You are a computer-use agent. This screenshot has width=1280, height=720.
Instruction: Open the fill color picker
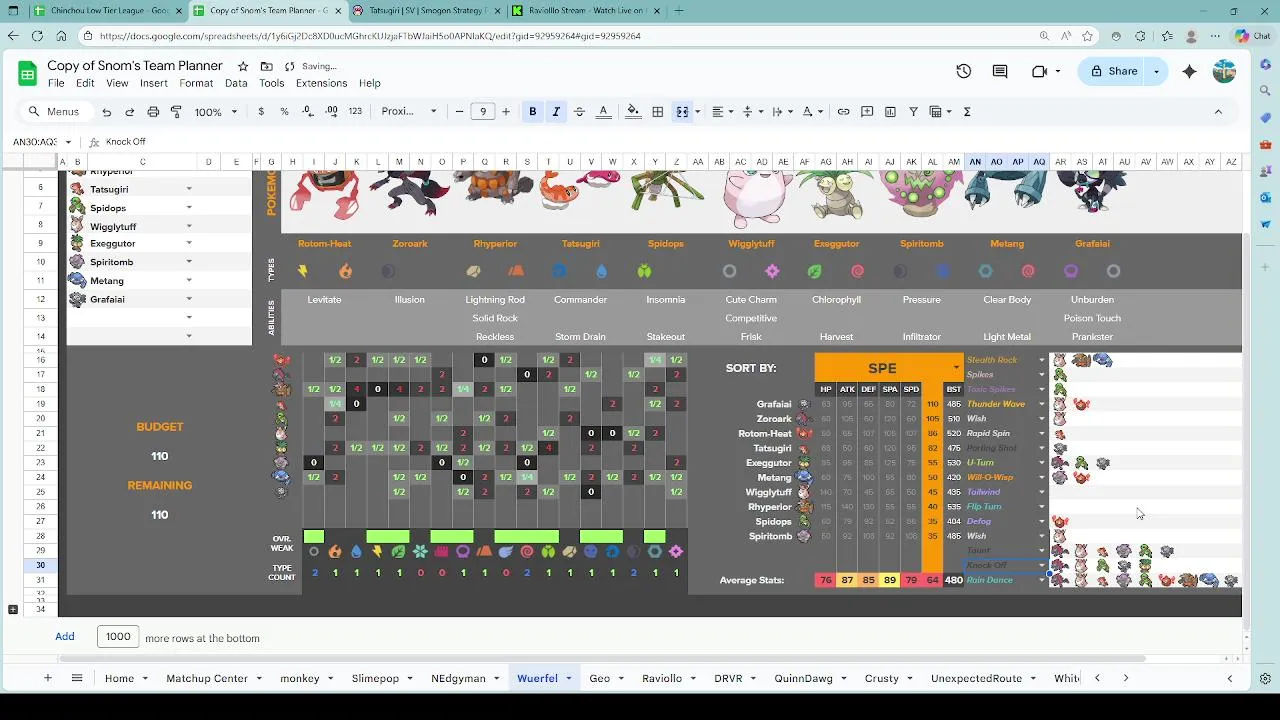[x=633, y=112]
